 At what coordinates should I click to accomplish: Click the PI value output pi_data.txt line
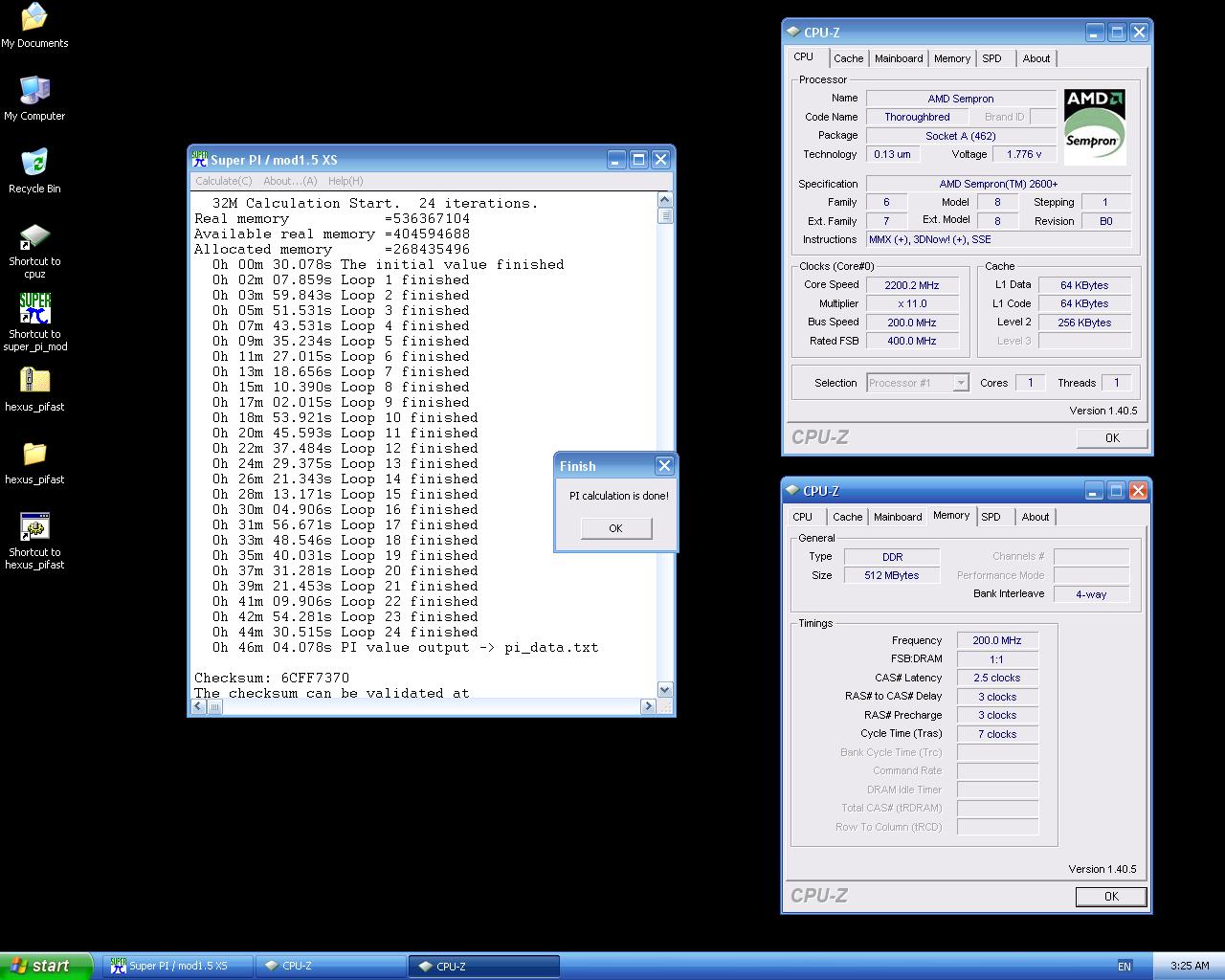[405, 647]
